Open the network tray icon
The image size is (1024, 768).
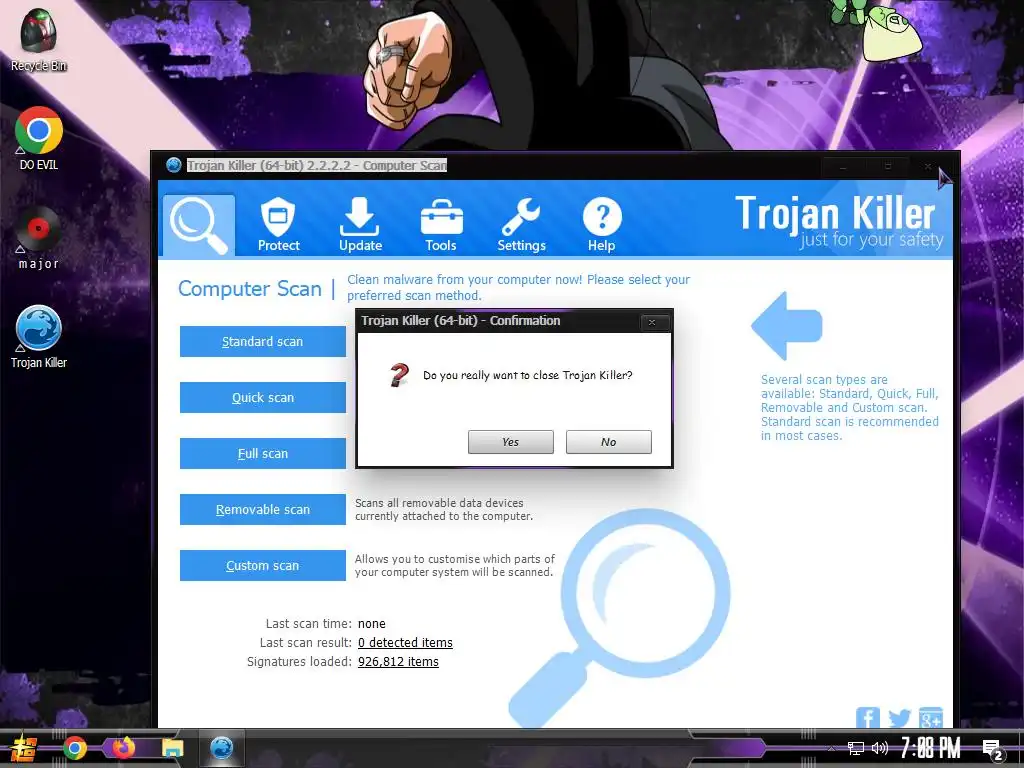(856, 748)
